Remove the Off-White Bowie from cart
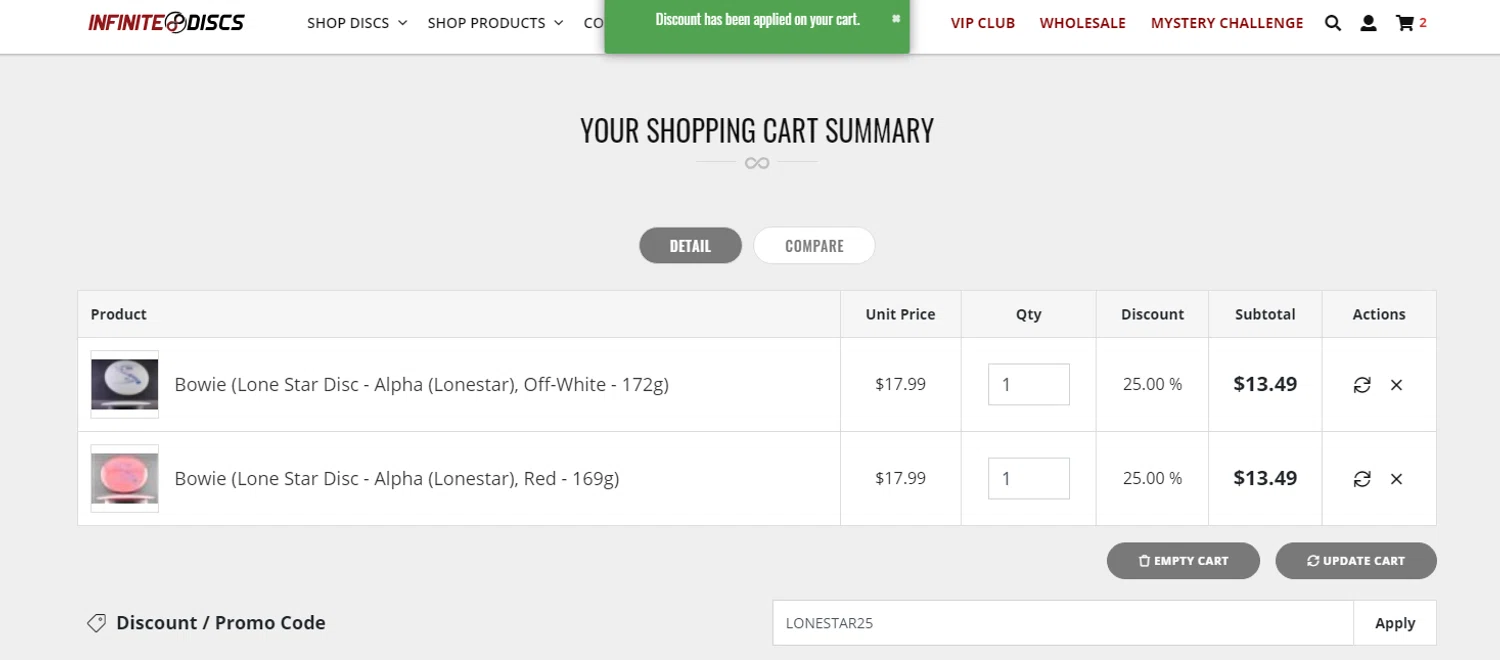The height and width of the screenshot is (660, 1500). pos(1396,385)
